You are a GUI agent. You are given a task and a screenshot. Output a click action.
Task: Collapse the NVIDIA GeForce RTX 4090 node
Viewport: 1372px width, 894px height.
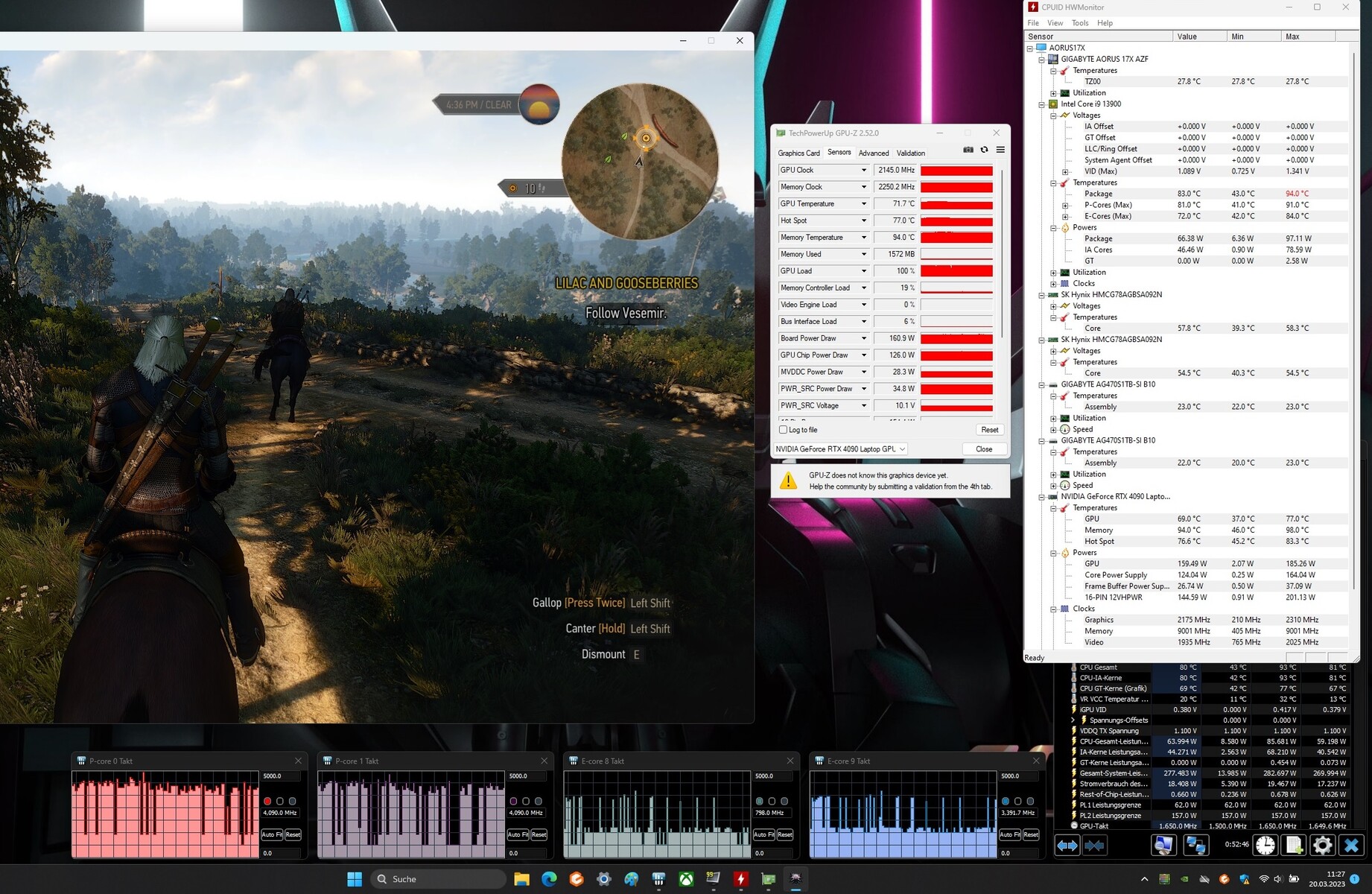(1041, 497)
